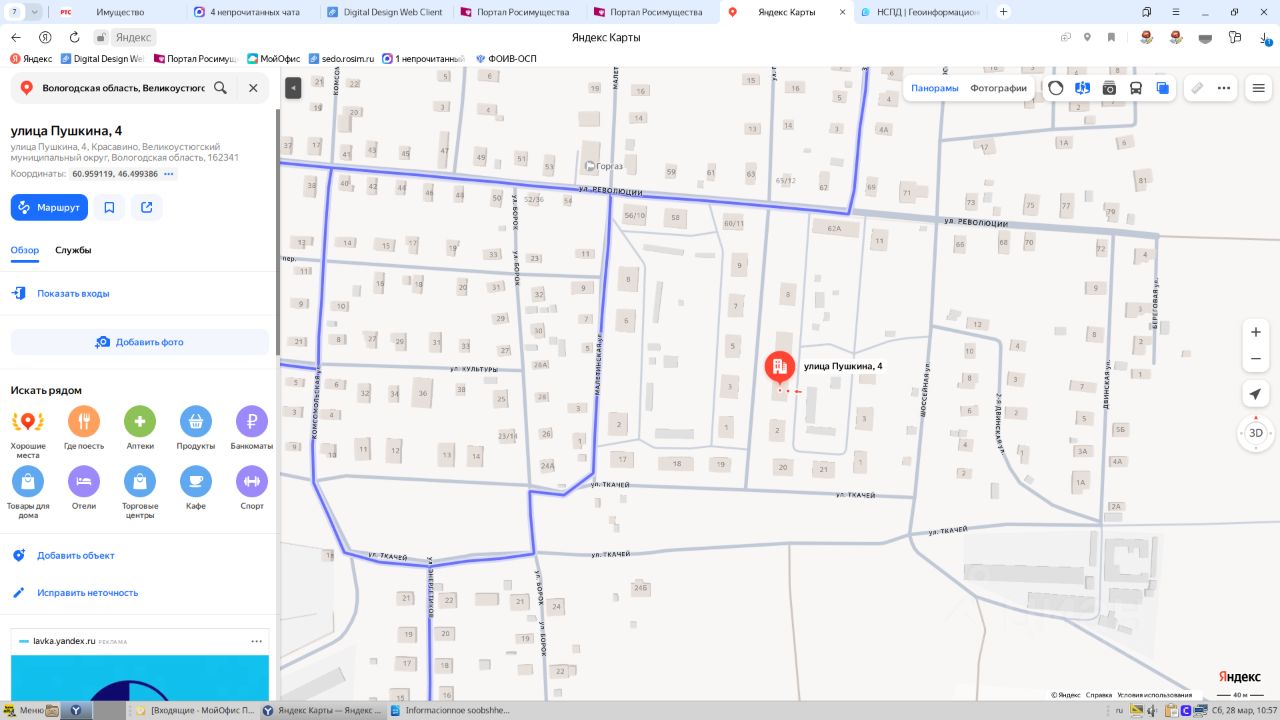Click Добавить объект link
Image resolution: width=1280 pixels, height=720 pixels.
pos(76,556)
